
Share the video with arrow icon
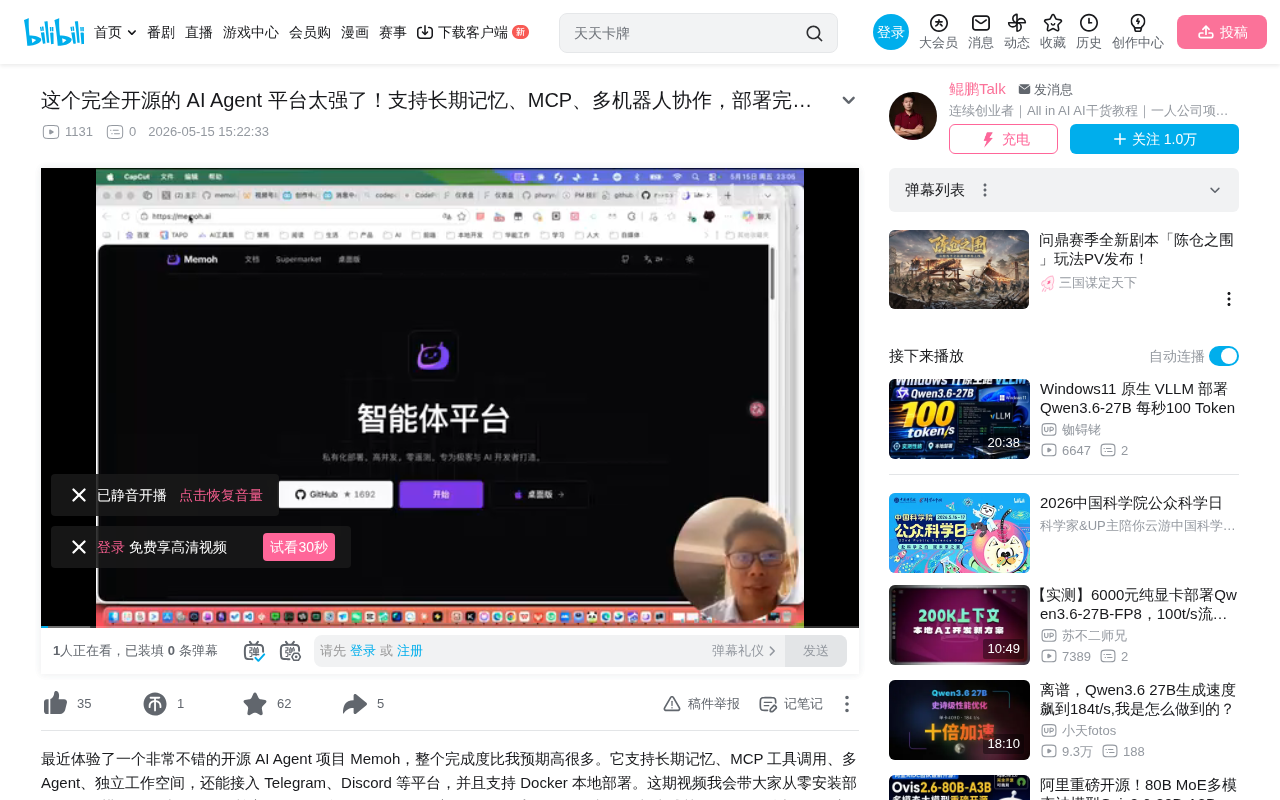pos(355,704)
